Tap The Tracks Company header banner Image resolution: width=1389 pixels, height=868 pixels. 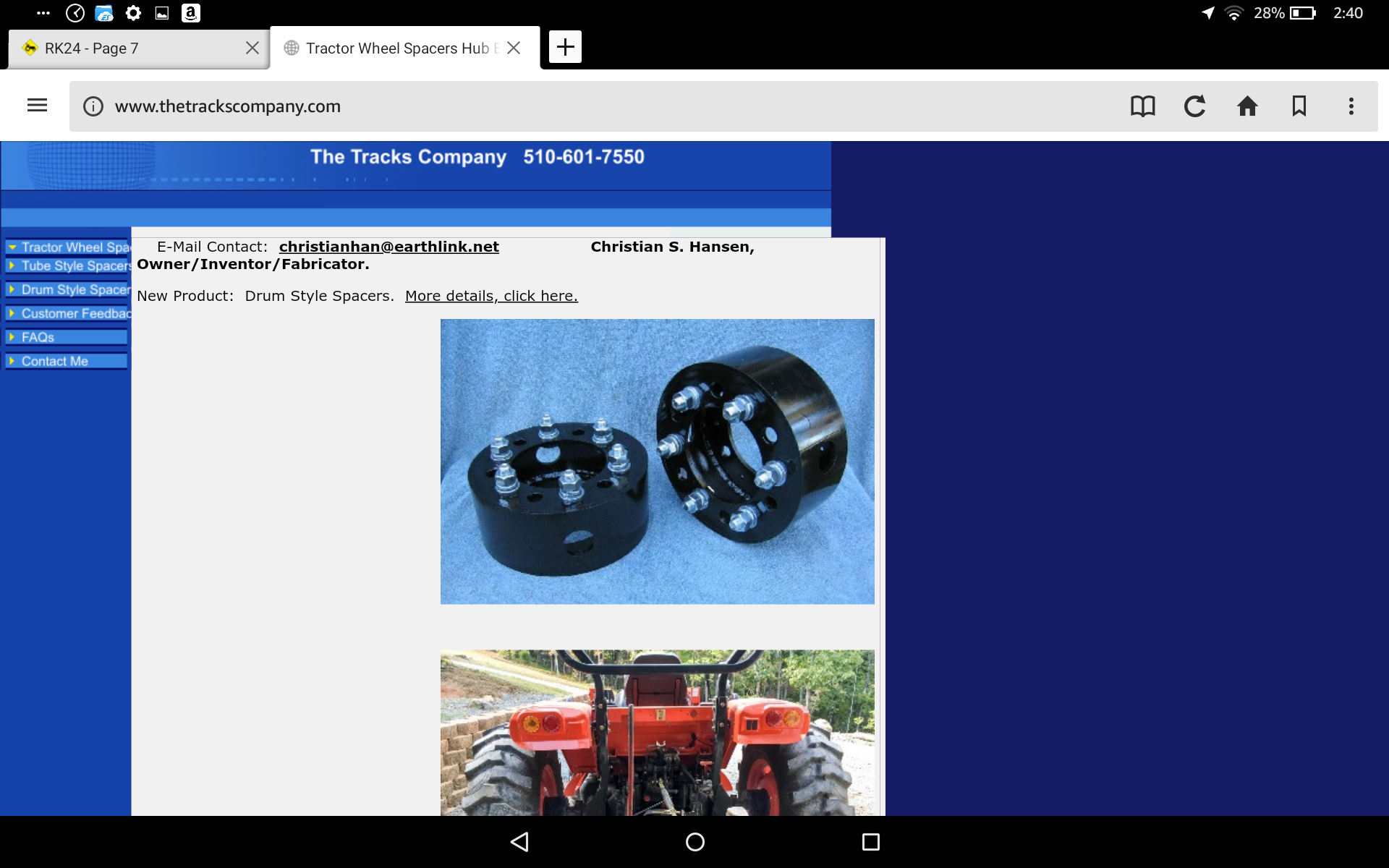coord(416,166)
